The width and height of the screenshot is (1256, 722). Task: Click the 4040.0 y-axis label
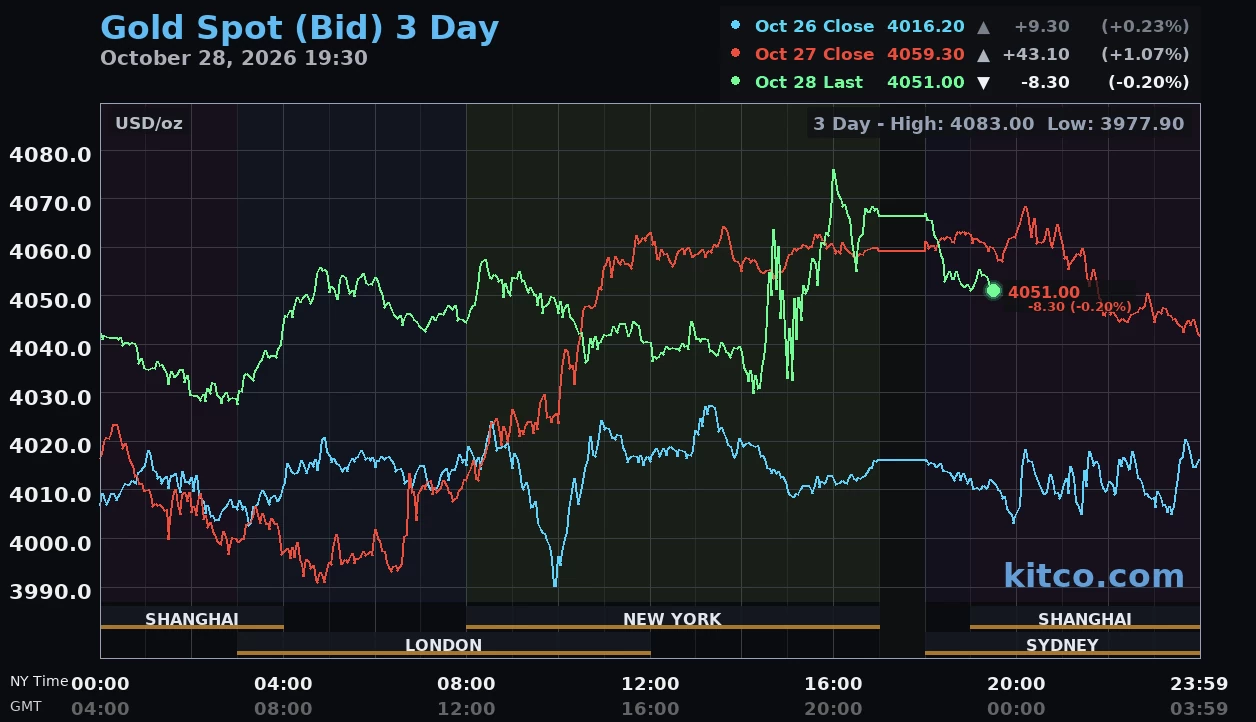click(x=50, y=348)
